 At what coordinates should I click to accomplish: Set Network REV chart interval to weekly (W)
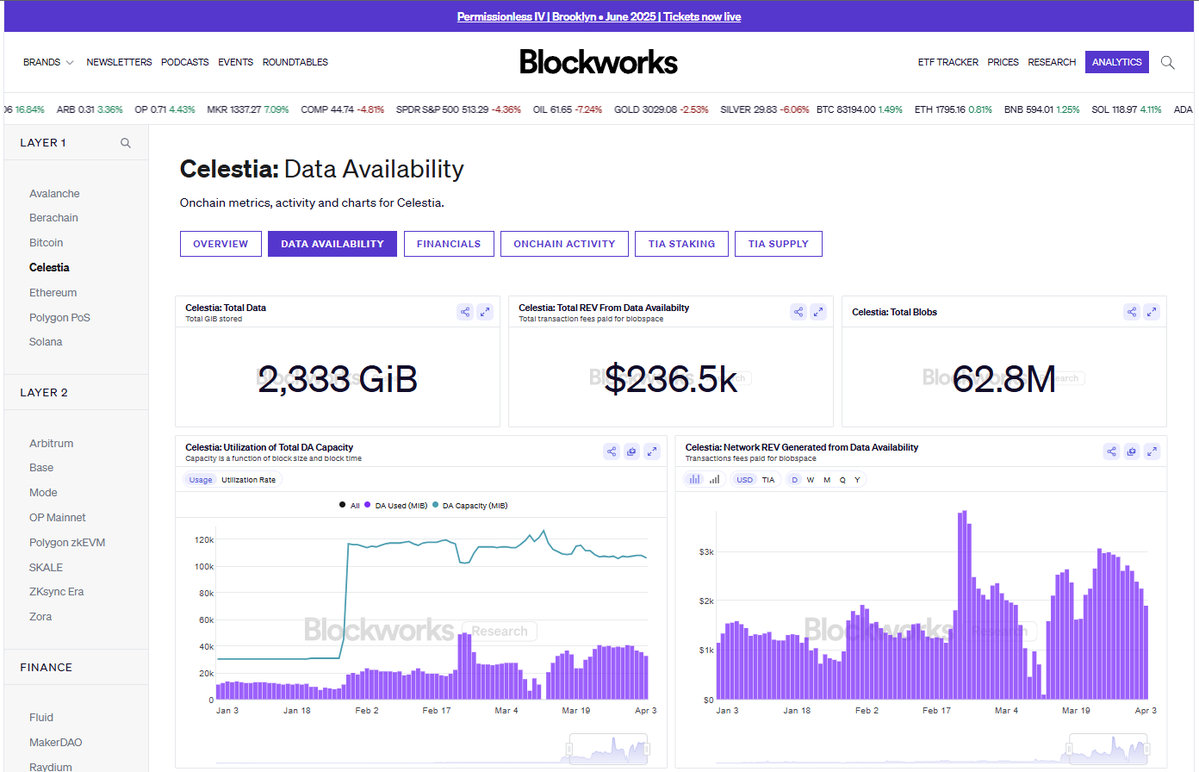coord(810,480)
